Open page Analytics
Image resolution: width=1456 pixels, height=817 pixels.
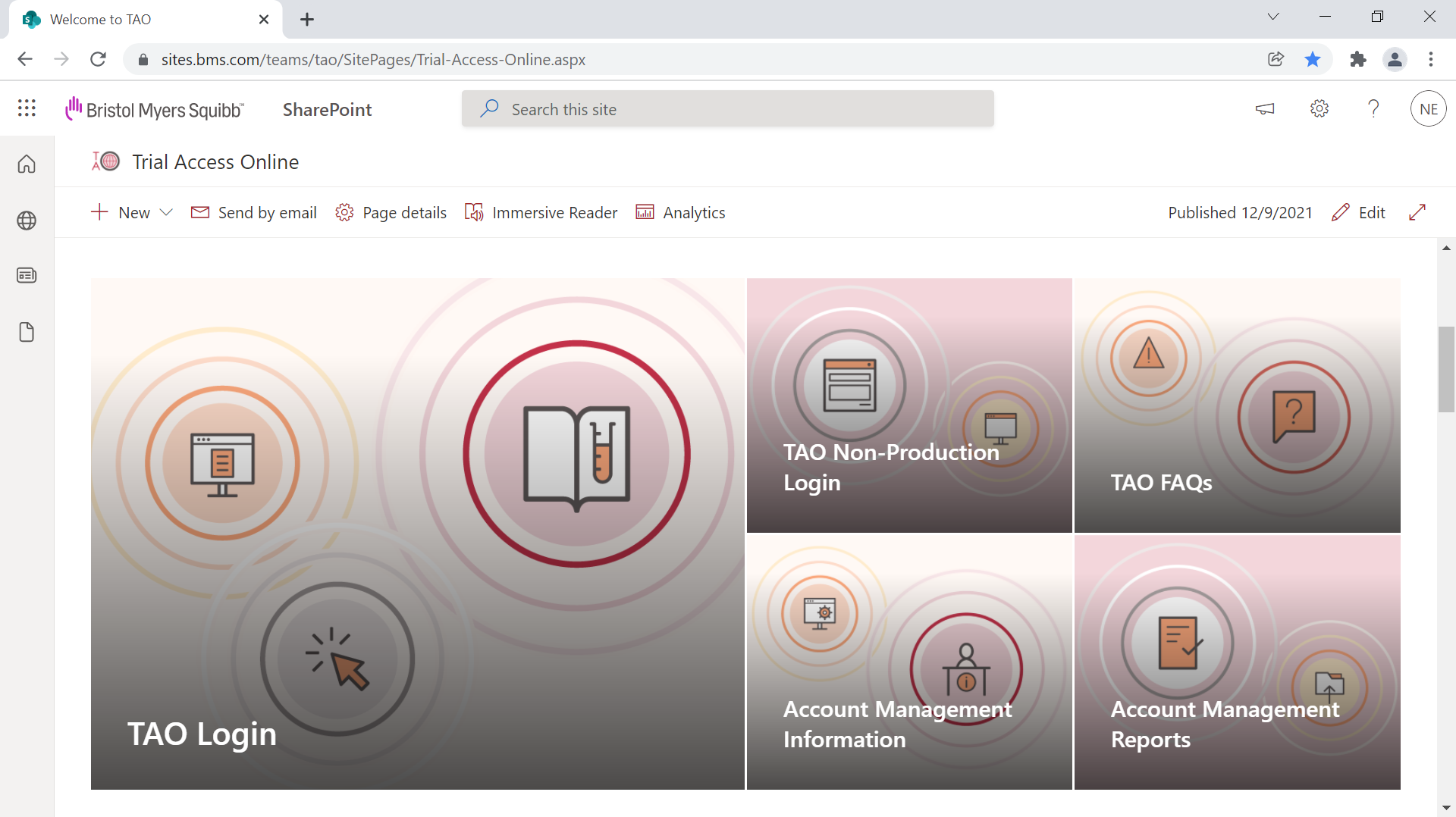(x=680, y=212)
